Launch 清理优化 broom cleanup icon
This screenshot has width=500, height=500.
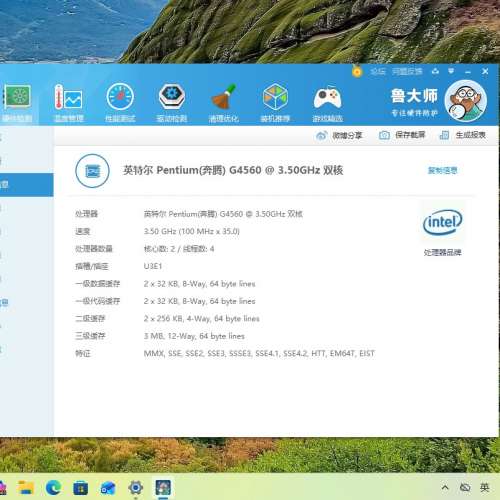[x=223, y=103]
